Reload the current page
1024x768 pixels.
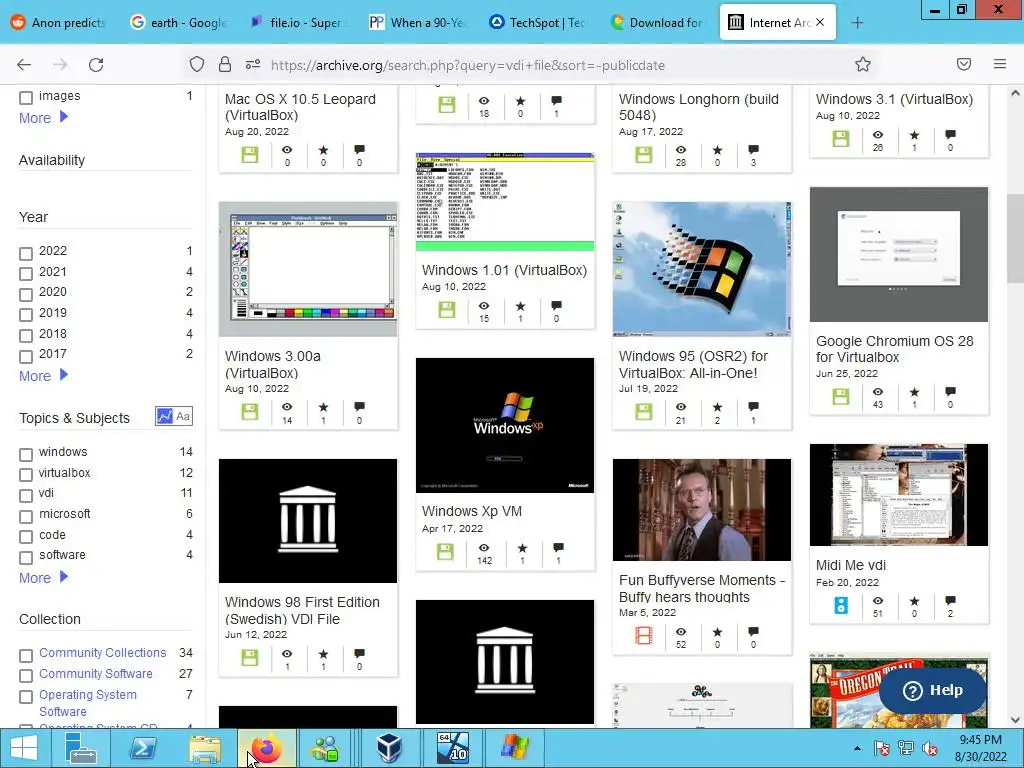pyautogui.click(x=96, y=65)
